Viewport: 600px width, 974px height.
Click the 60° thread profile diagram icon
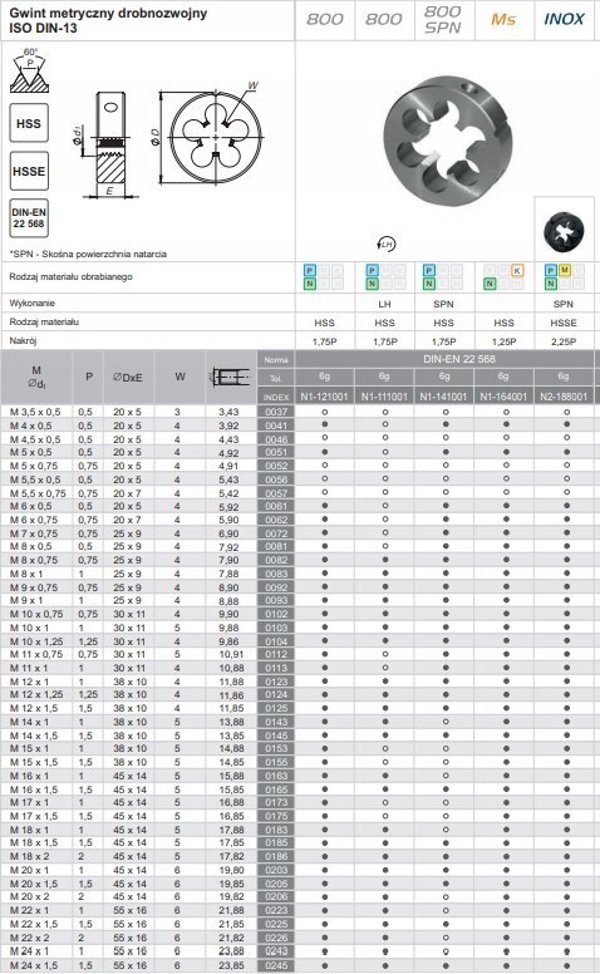(29, 71)
